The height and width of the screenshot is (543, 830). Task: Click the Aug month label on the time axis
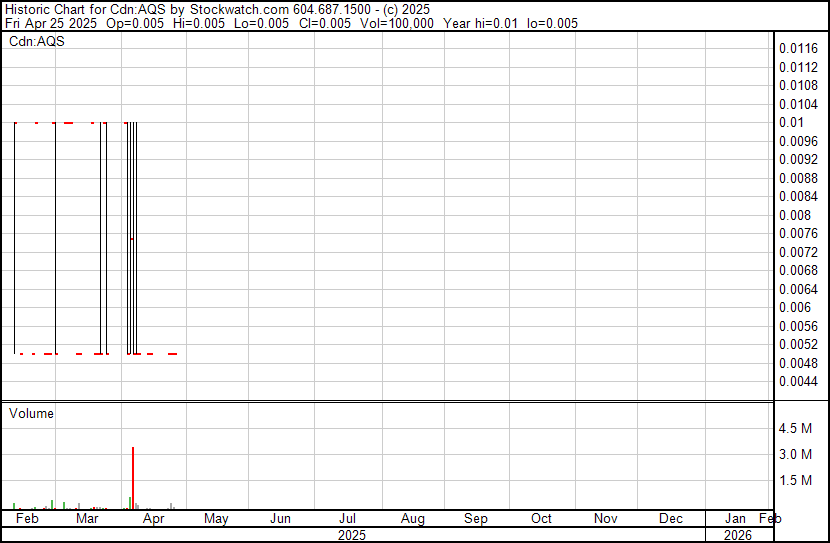pos(412,519)
